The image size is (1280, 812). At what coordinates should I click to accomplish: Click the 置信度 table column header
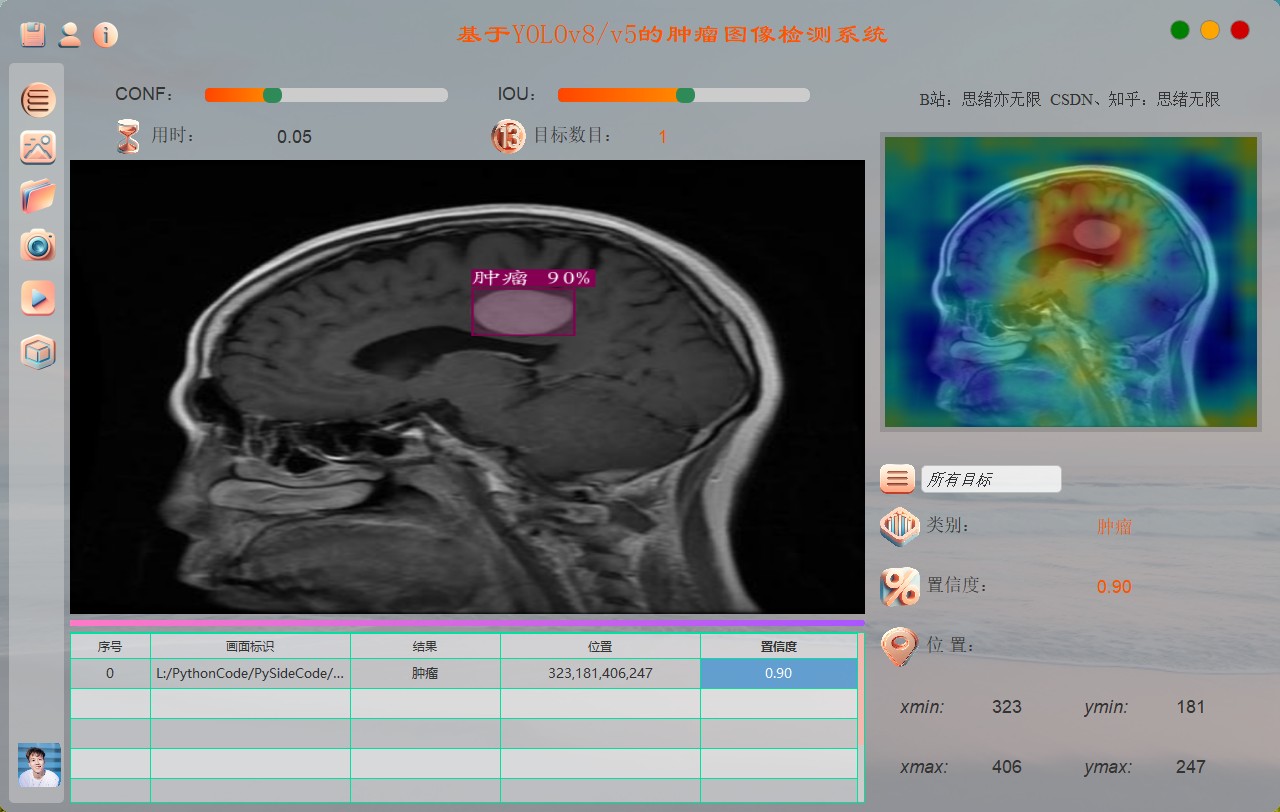point(779,647)
